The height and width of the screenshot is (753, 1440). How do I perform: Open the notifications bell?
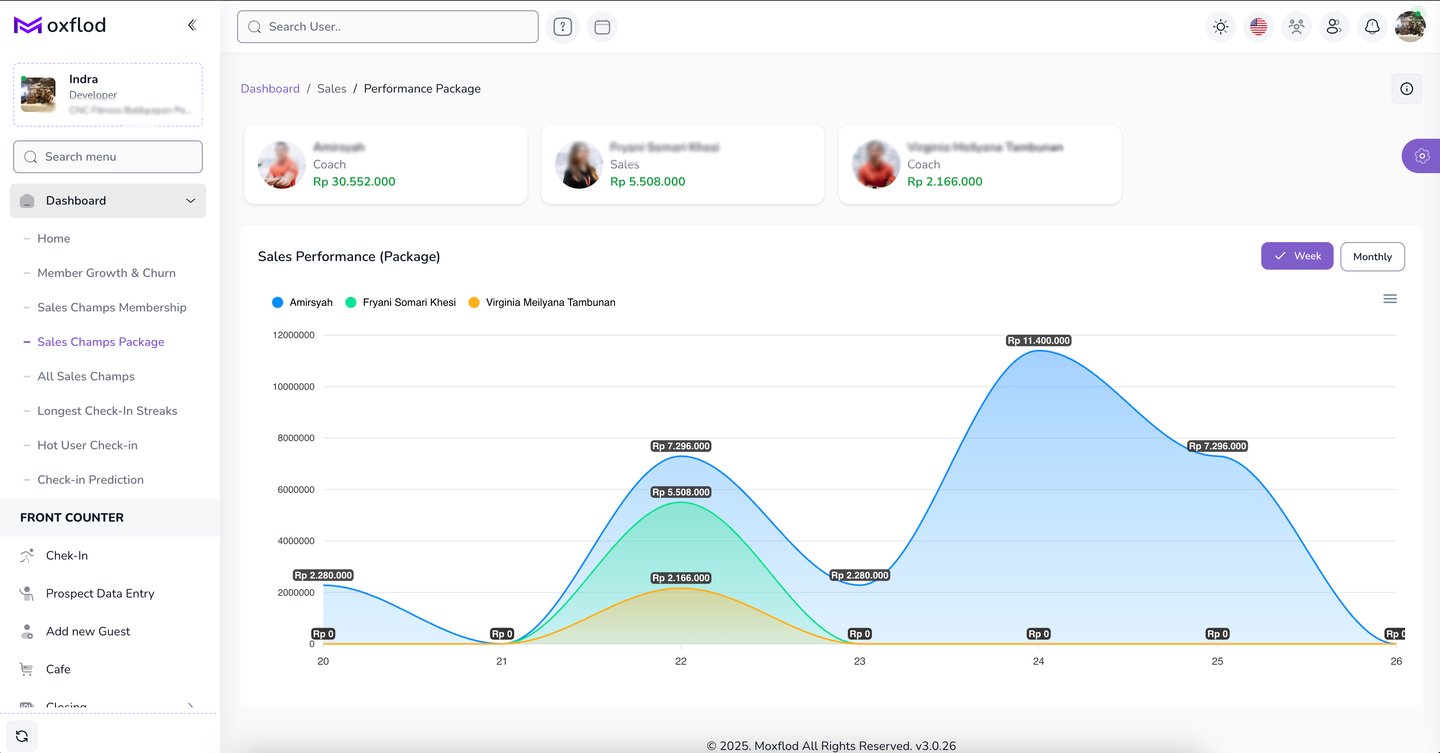point(1372,27)
